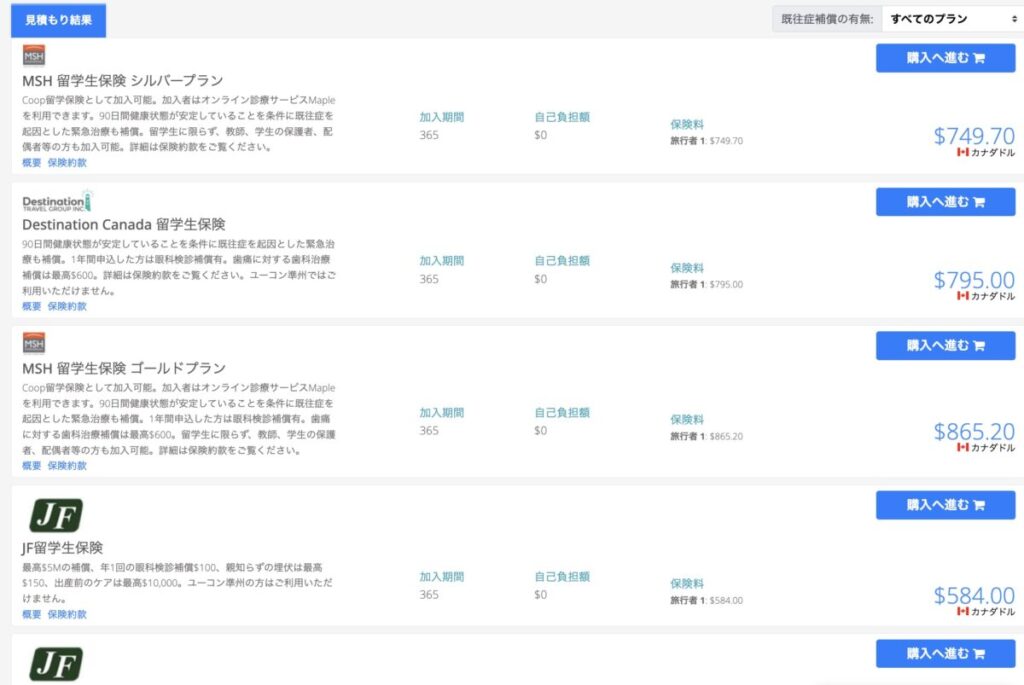Click the Canada flag under the $749.70 price

click(963, 152)
